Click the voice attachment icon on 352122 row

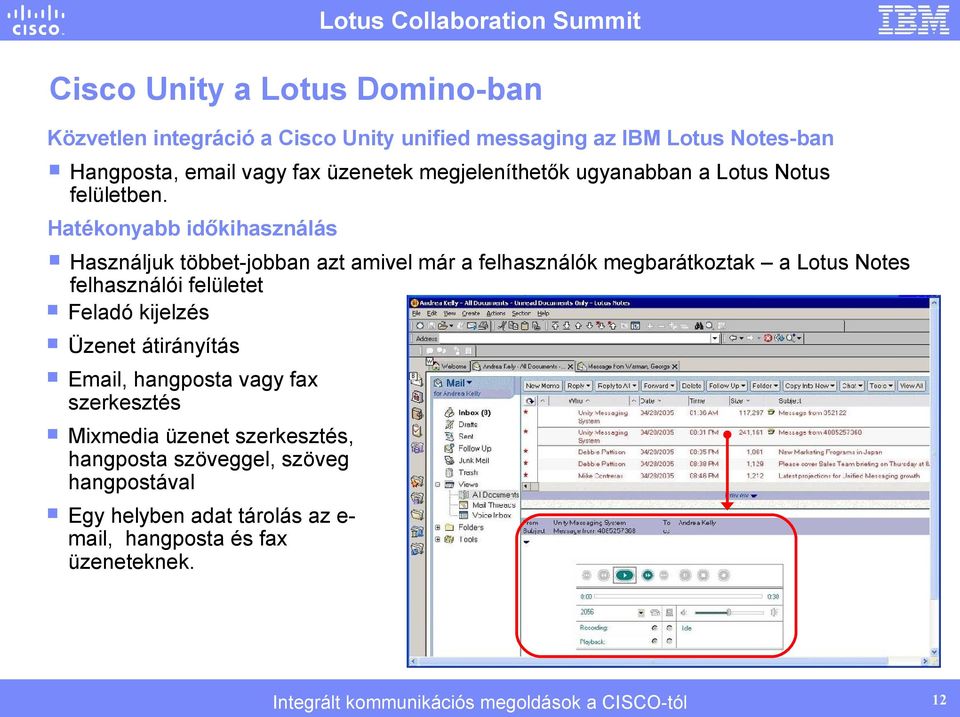coord(771,413)
